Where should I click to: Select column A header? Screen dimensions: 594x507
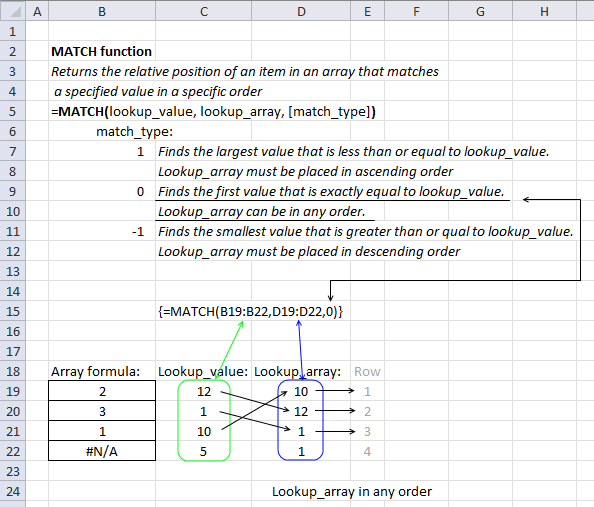pos(37,11)
